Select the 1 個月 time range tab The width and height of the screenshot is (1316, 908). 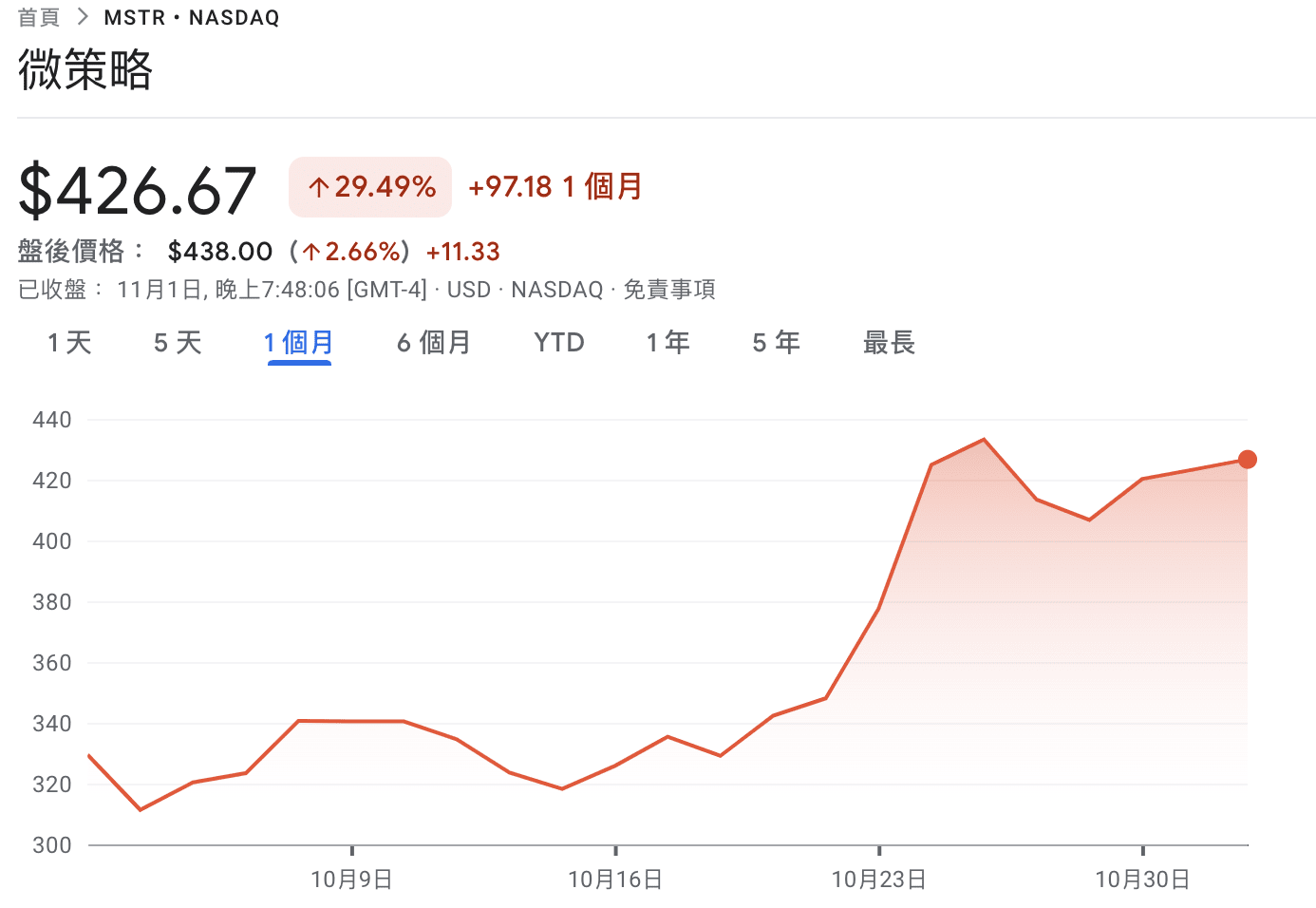299,342
